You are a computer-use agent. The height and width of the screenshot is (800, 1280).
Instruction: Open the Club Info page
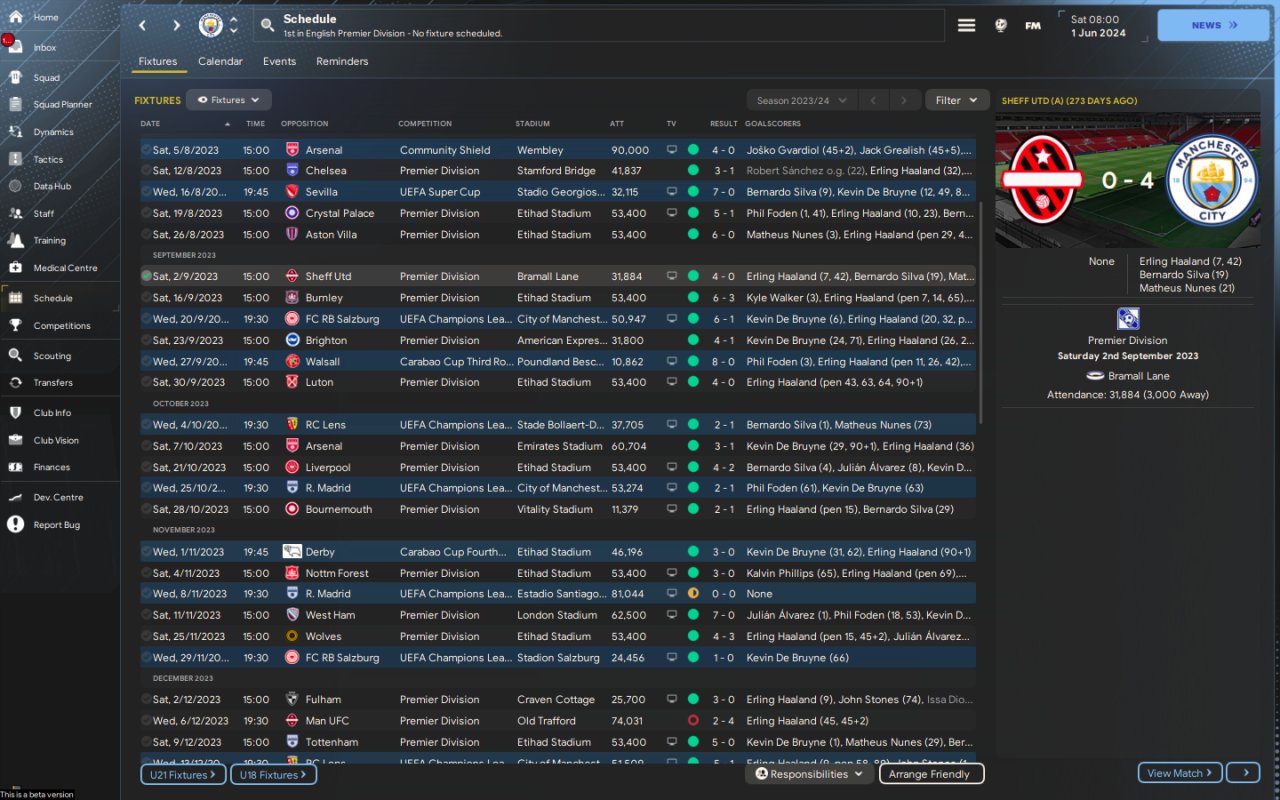pos(52,412)
